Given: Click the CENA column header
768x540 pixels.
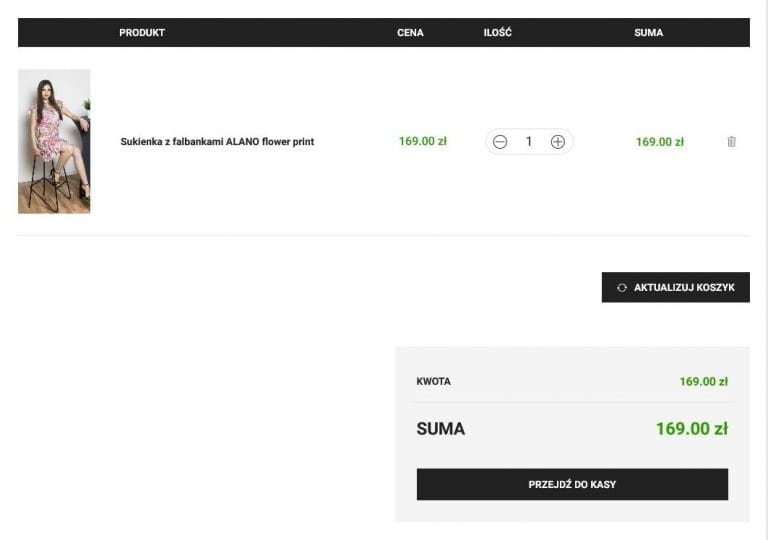Looking at the screenshot, I should pos(410,33).
